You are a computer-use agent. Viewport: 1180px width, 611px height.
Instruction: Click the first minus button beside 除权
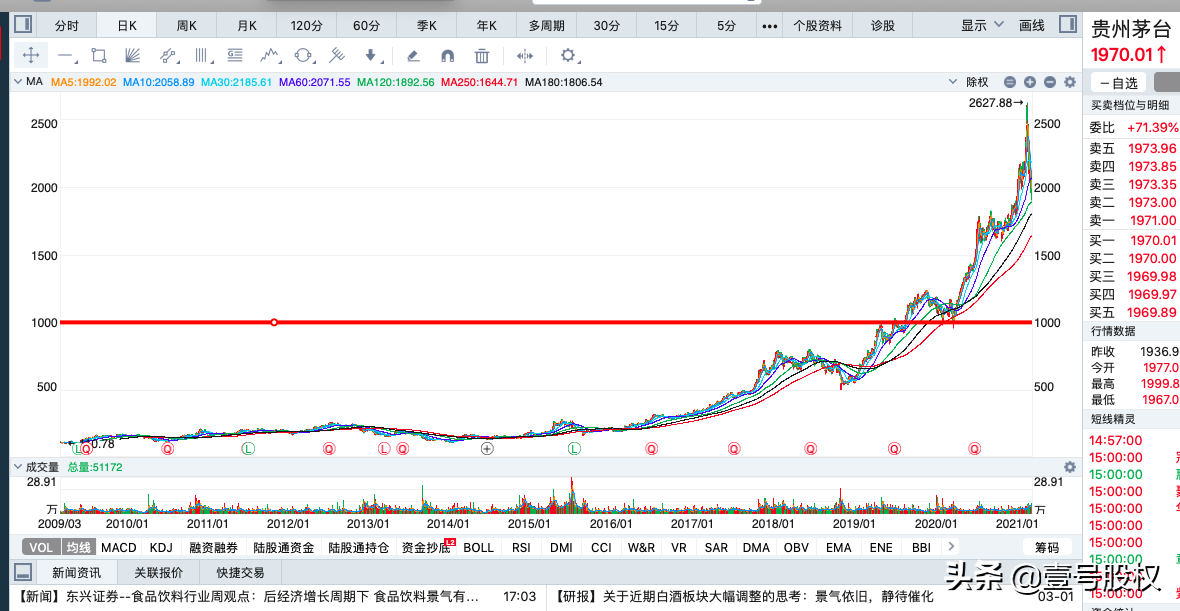1010,82
